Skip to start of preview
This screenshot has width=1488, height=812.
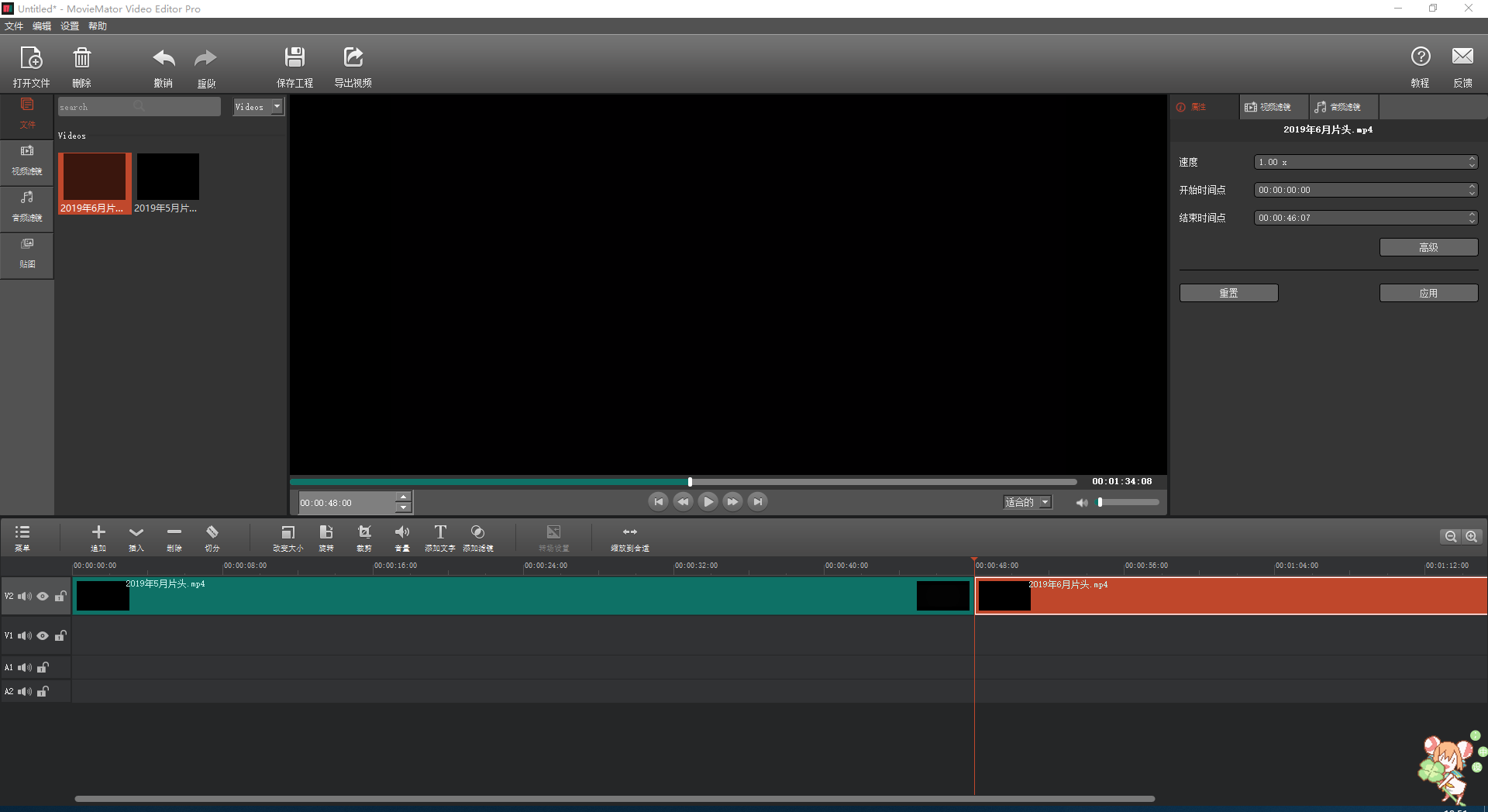[658, 502]
